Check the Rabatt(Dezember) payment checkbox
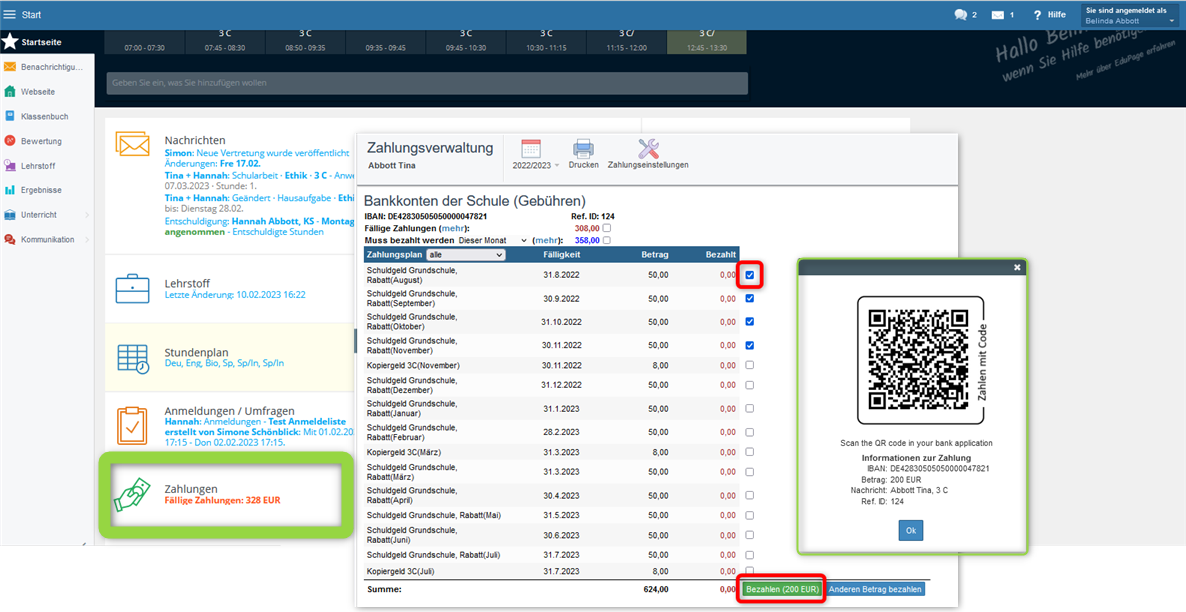 click(x=750, y=385)
